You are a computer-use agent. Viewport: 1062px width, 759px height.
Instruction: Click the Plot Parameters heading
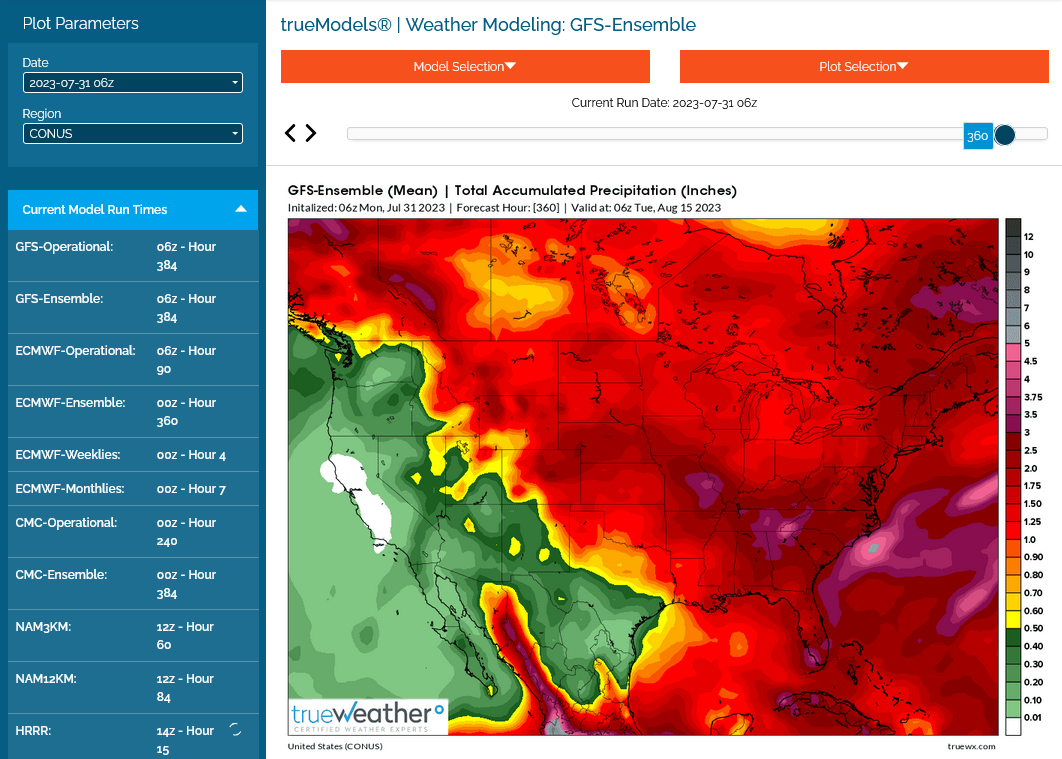[81, 23]
